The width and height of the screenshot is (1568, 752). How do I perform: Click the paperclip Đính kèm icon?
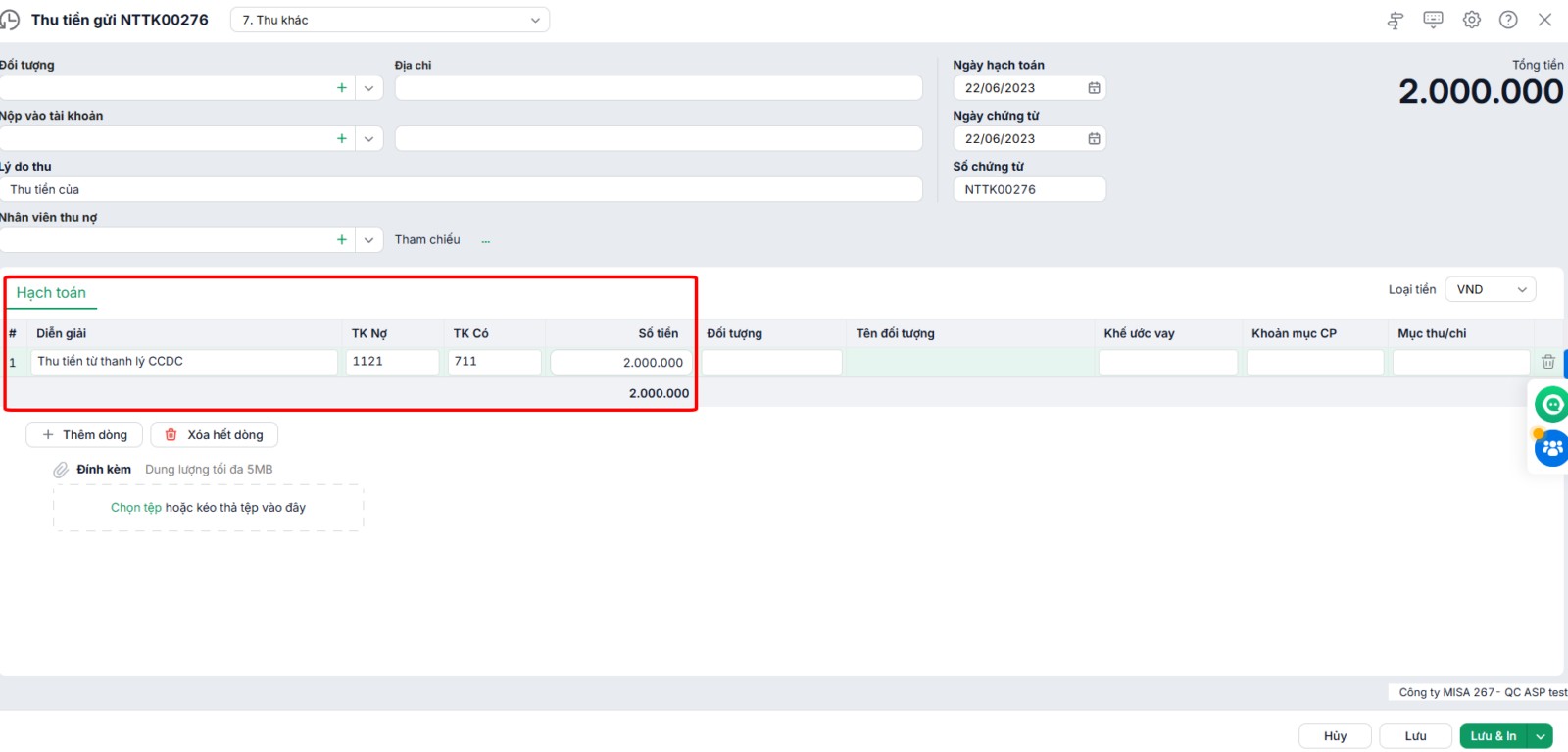pos(61,470)
